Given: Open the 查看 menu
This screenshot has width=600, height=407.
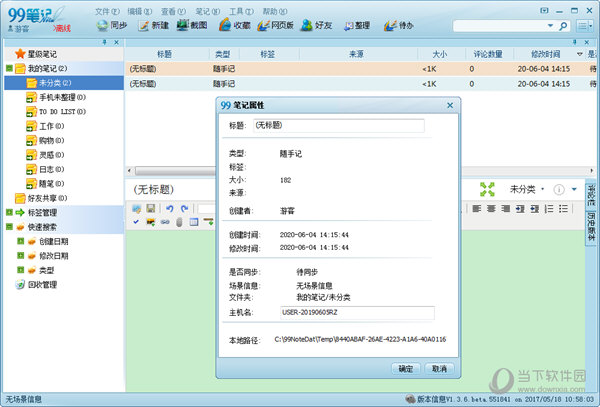Looking at the screenshot, I should point(173,11).
